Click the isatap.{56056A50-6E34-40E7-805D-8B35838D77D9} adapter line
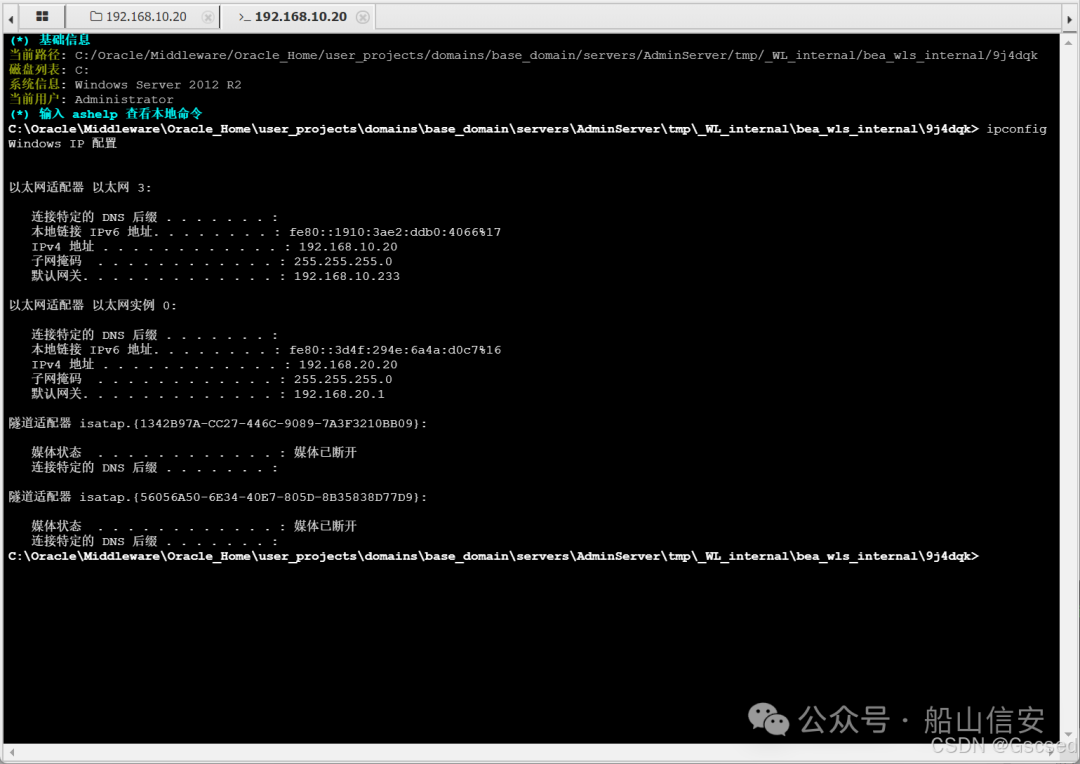 [218, 497]
